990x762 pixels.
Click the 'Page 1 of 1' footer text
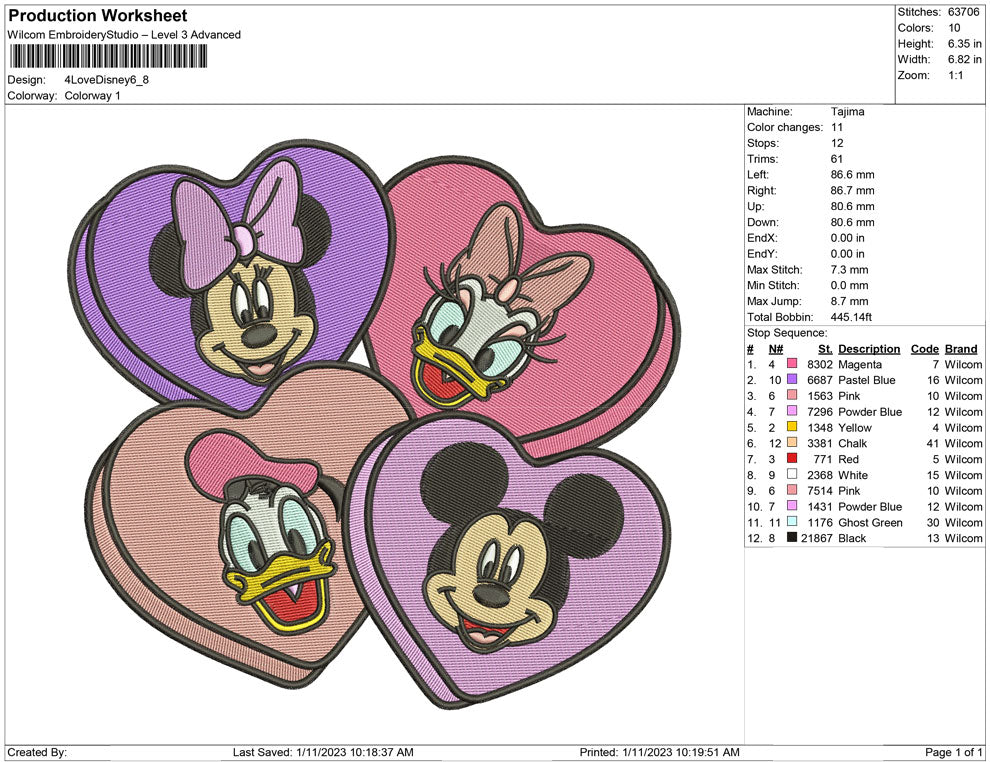click(x=953, y=752)
